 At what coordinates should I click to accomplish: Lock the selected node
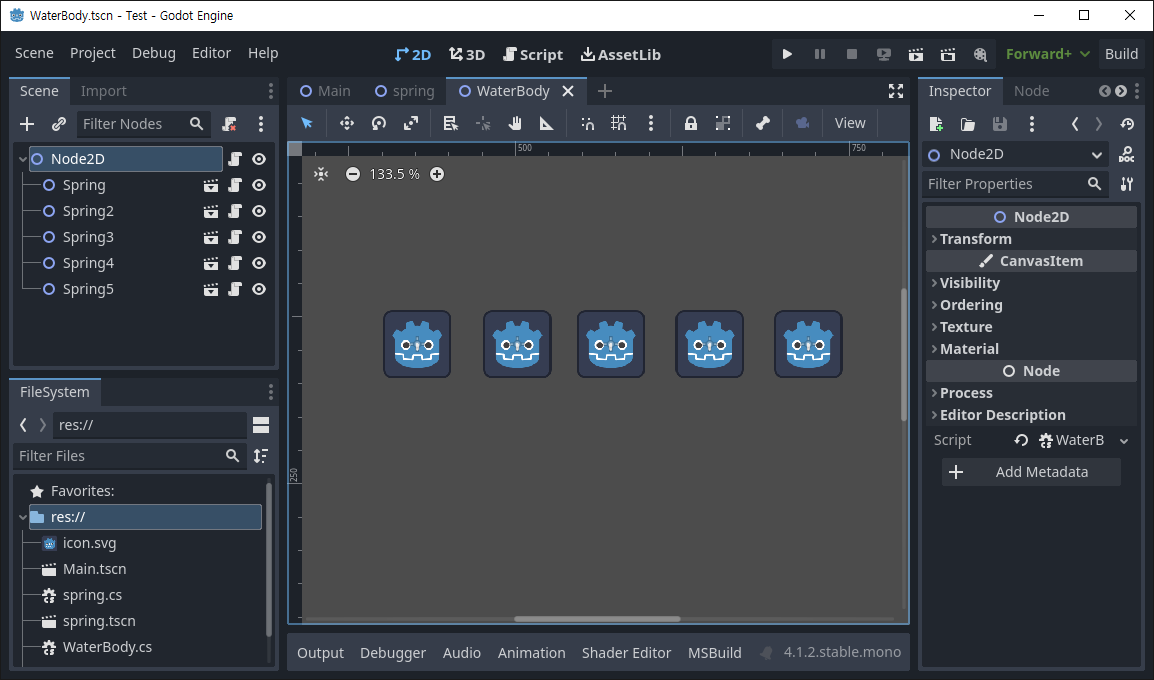point(690,123)
